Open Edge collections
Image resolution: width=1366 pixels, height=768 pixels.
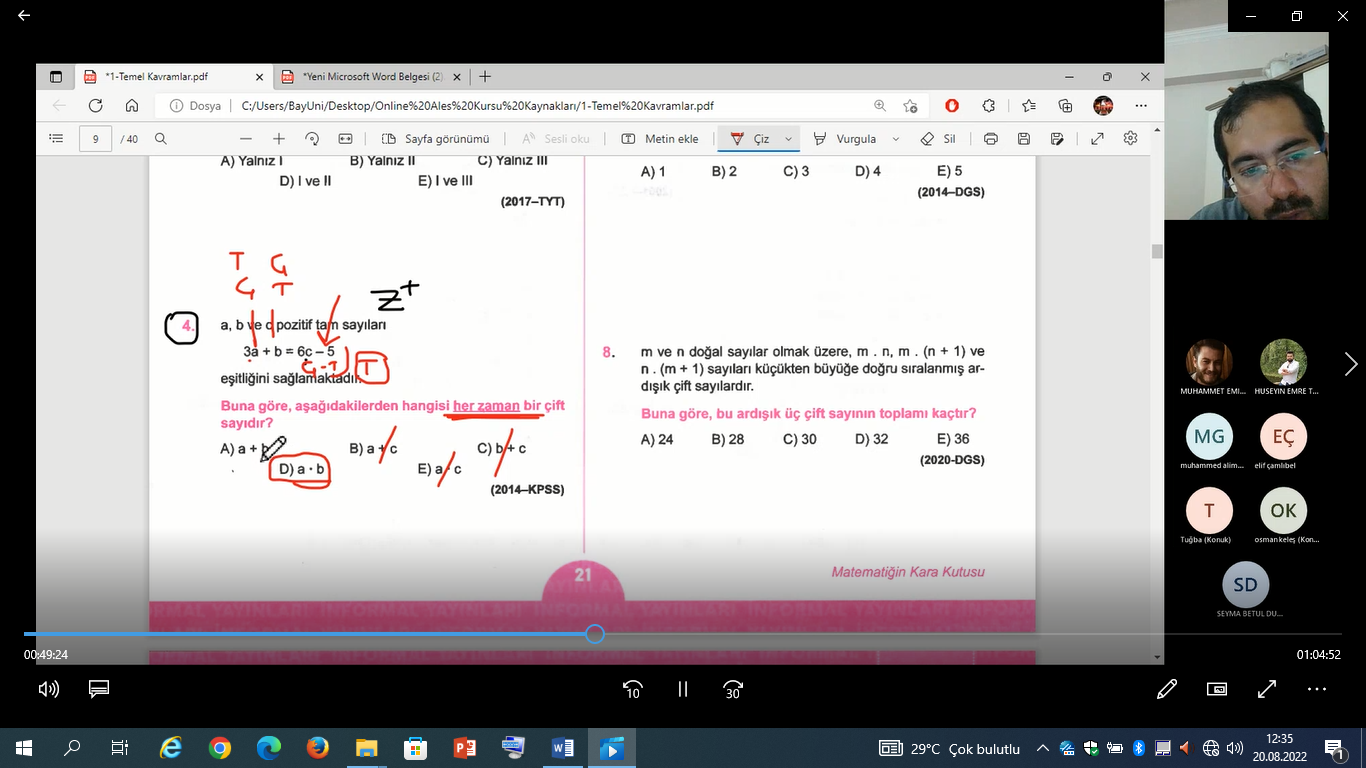pos(1065,106)
